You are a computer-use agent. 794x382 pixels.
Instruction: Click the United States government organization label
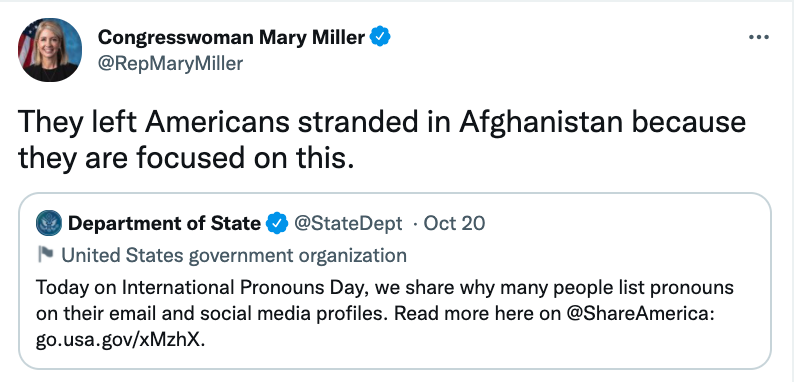coord(234,255)
